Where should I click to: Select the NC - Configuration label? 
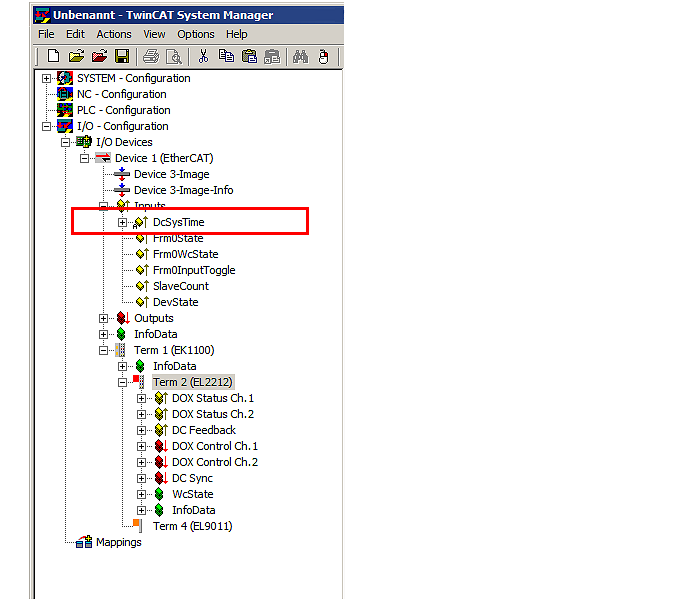tap(121, 94)
